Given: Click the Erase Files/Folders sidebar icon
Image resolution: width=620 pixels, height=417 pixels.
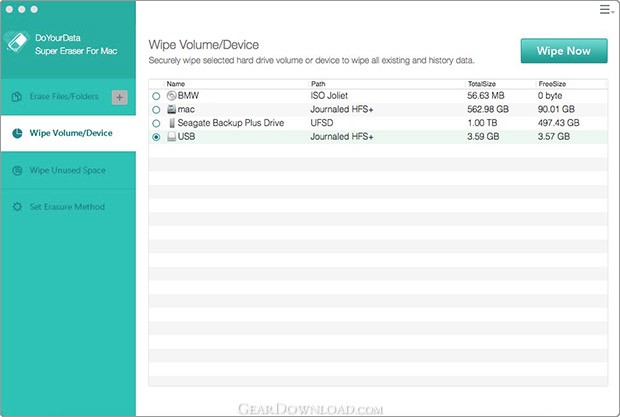Looking at the screenshot, I should click(17, 97).
